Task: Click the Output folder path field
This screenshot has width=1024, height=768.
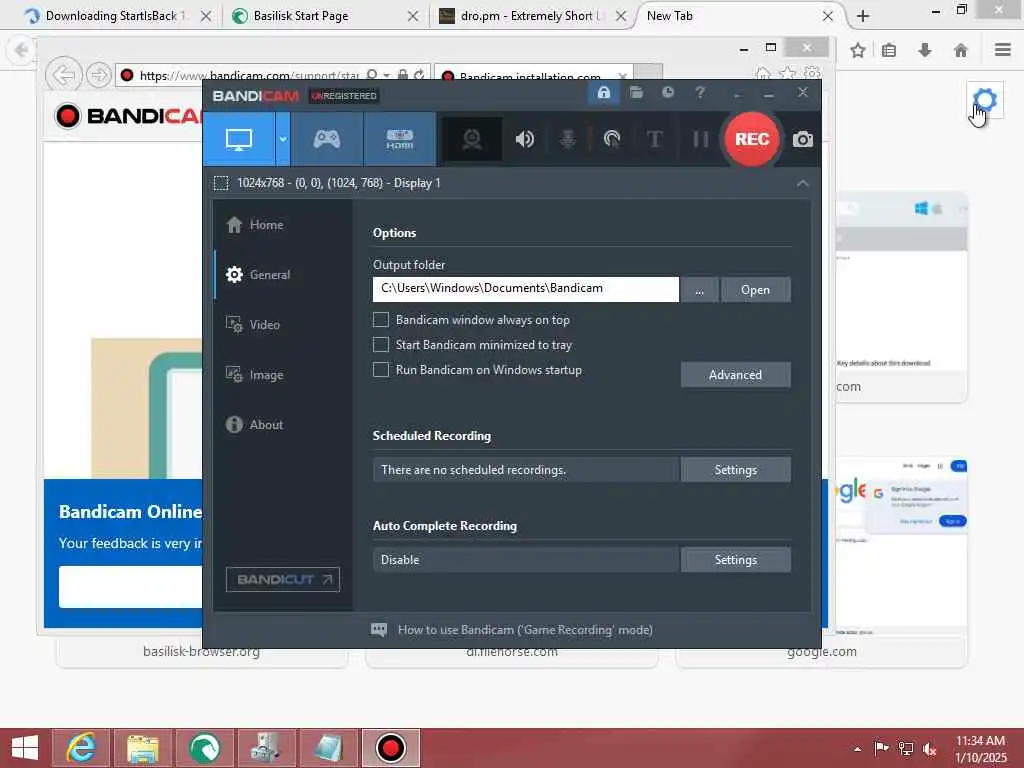Action: 526,289
